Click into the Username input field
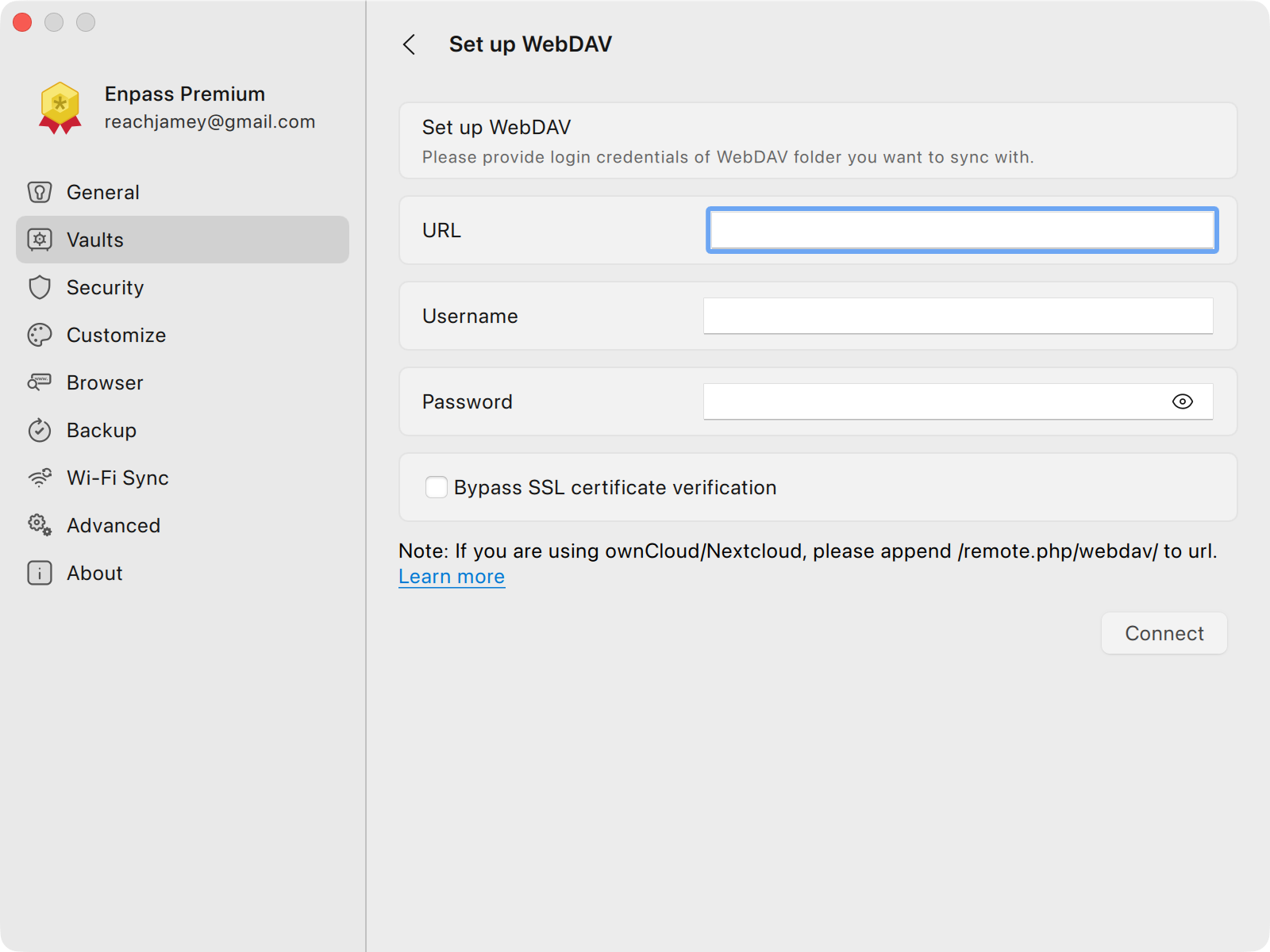This screenshot has width=1270, height=952. (x=958, y=316)
